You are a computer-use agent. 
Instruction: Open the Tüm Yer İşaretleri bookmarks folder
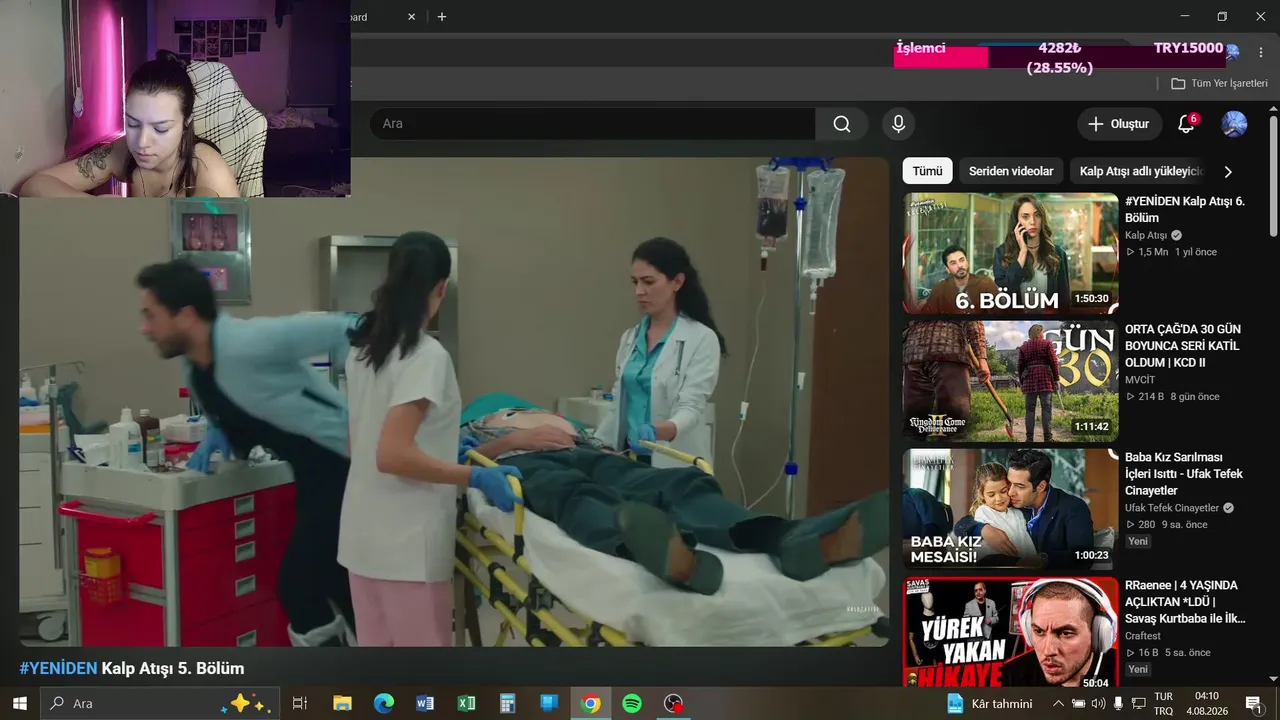point(1219,83)
